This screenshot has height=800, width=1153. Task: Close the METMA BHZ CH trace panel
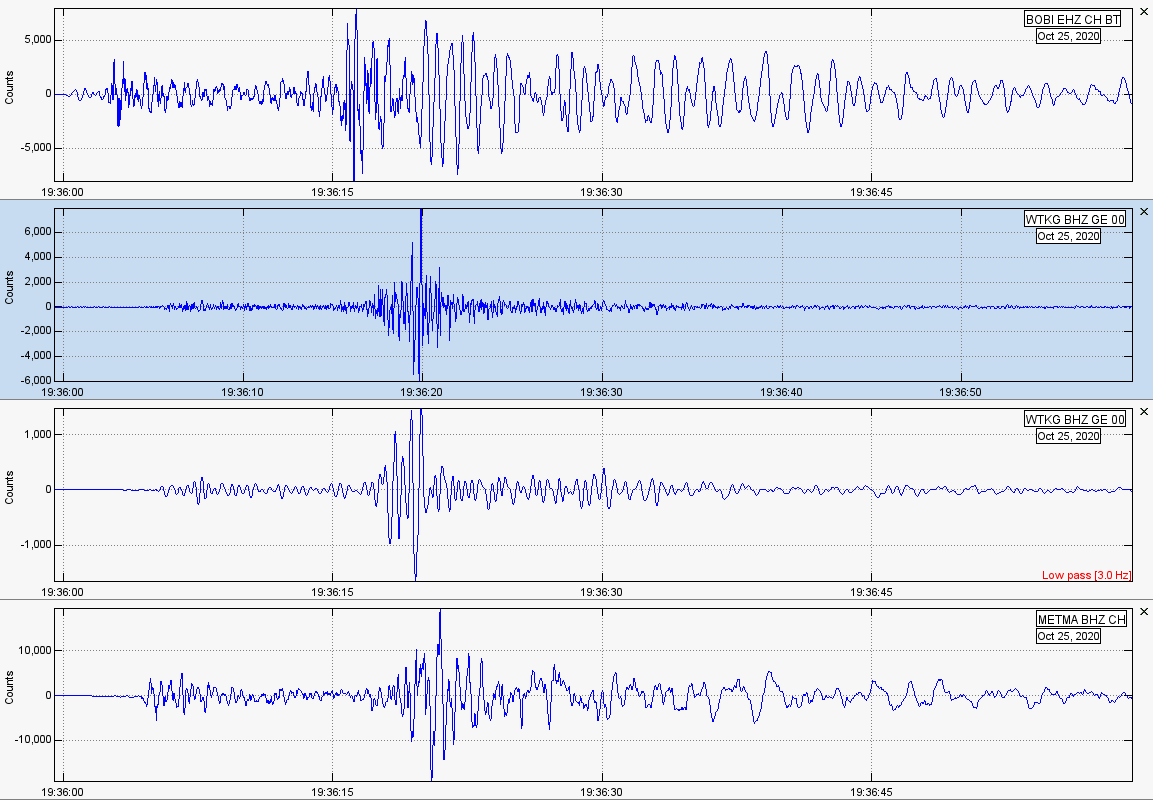point(1144,611)
